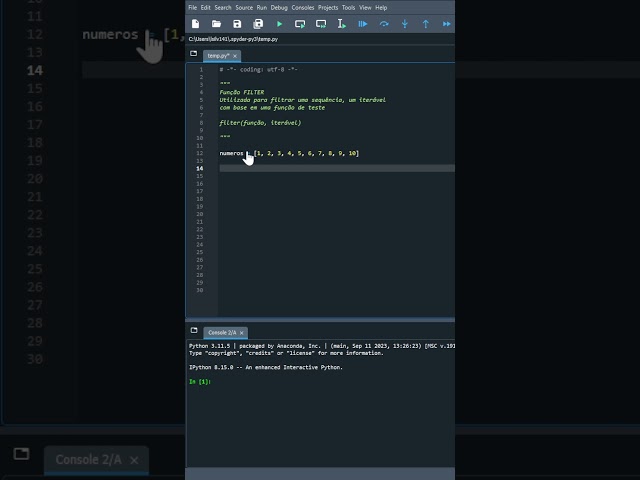
Task: Step into function debug icon
Action: pos(405,24)
